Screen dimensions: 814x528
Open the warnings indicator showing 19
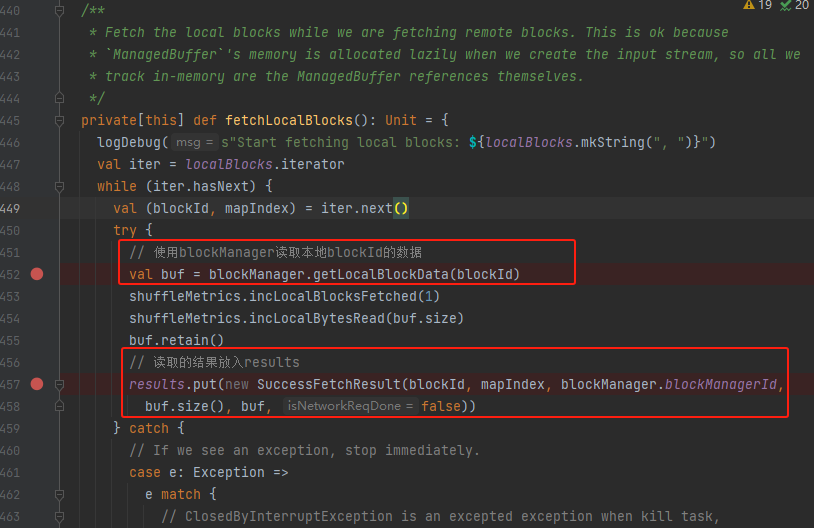click(x=757, y=5)
